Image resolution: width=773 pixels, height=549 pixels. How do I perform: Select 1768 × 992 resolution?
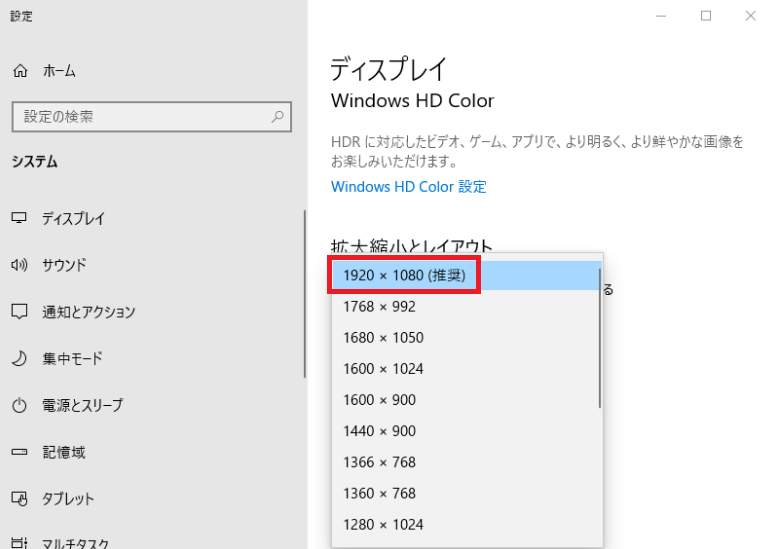coord(466,307)
